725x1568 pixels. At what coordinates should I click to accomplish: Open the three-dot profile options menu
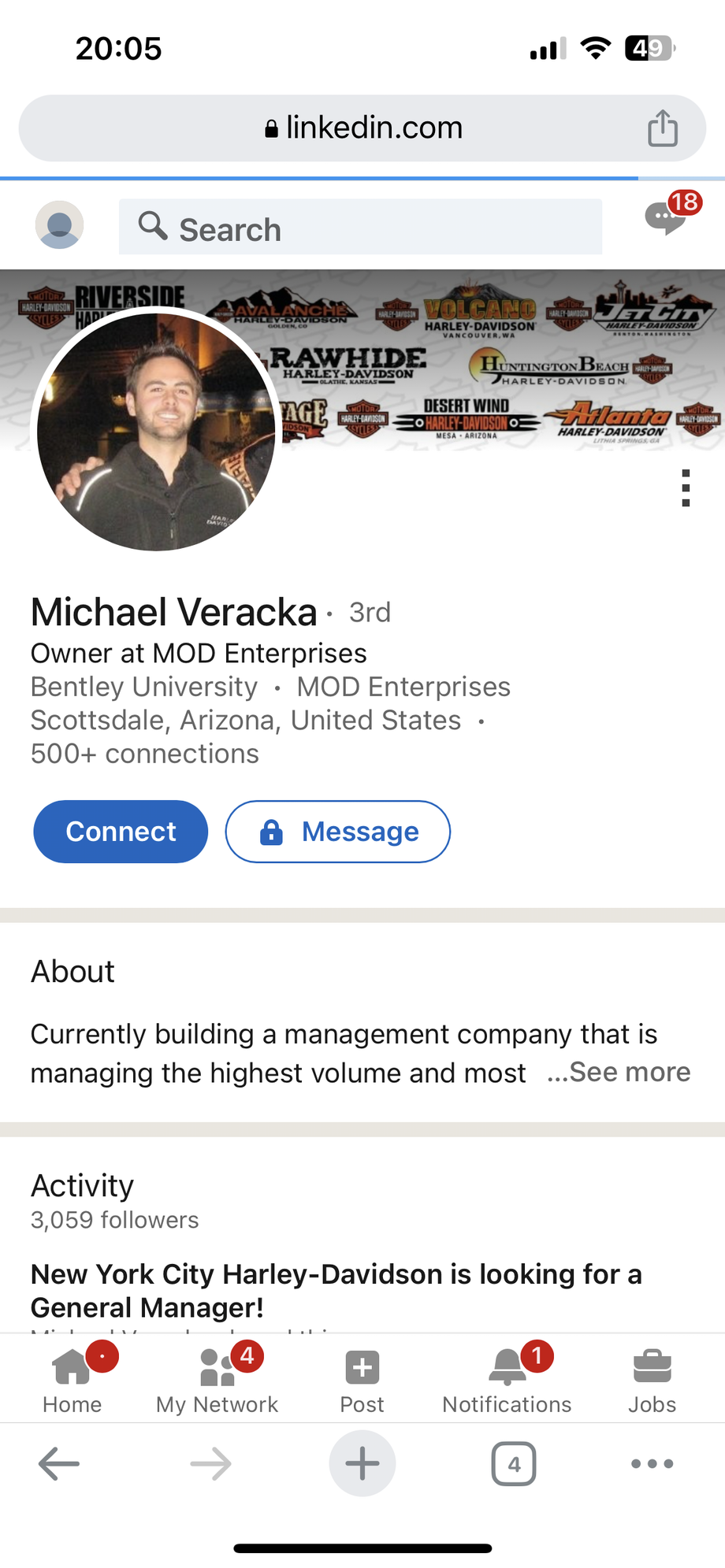click(686, 488)
